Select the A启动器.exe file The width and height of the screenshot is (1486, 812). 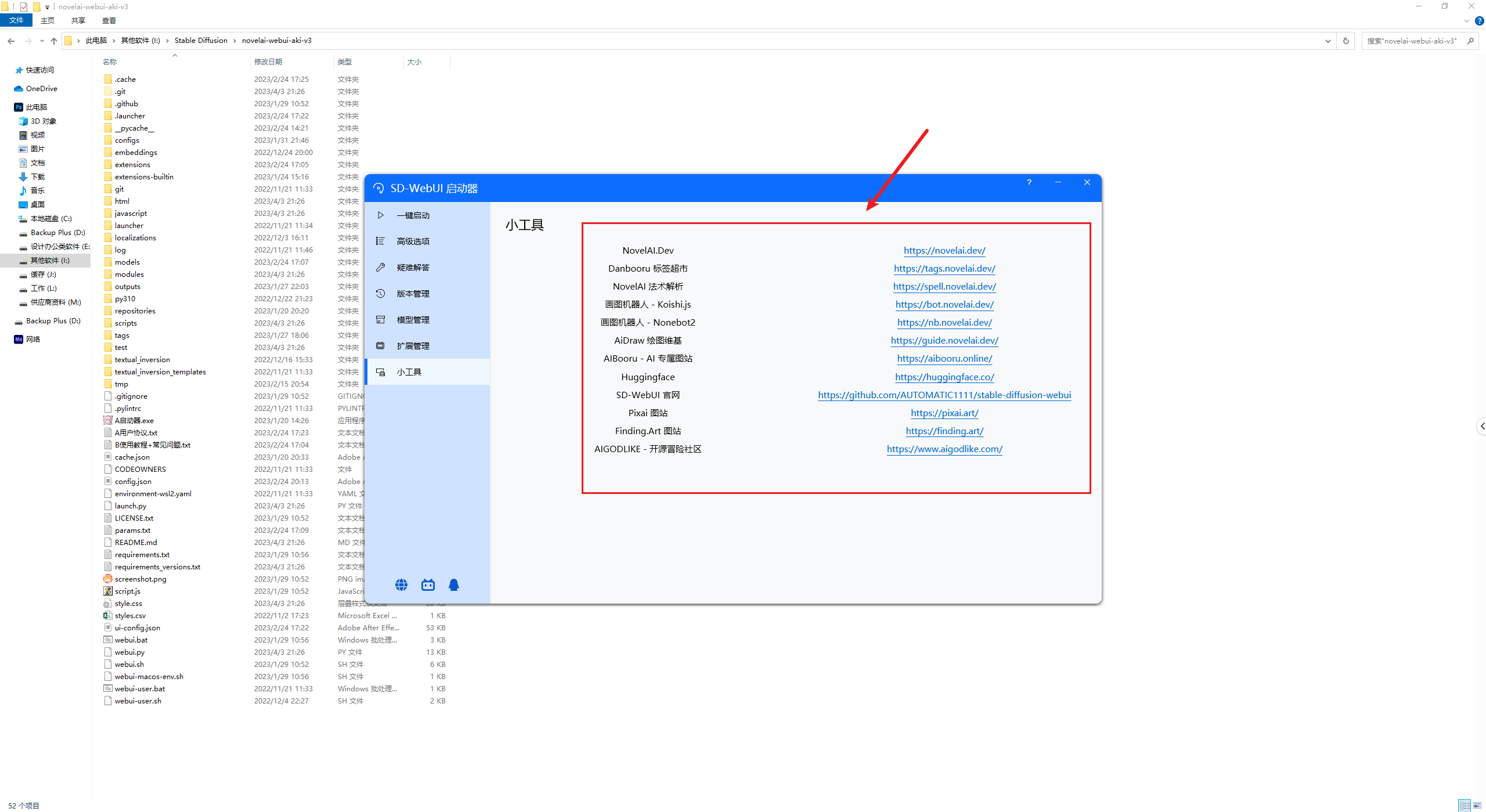click(134, 420)
